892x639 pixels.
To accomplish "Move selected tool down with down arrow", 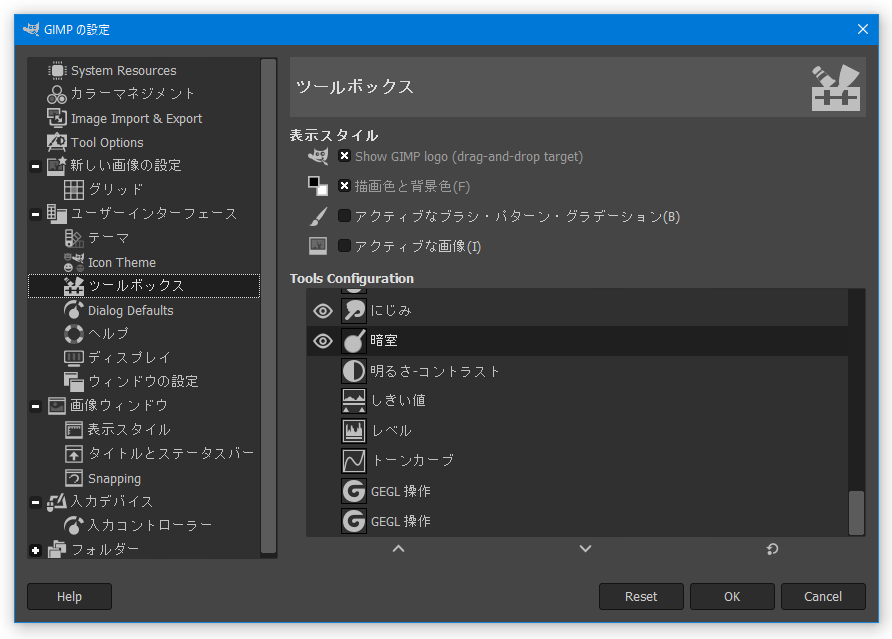I will point(585,549).
